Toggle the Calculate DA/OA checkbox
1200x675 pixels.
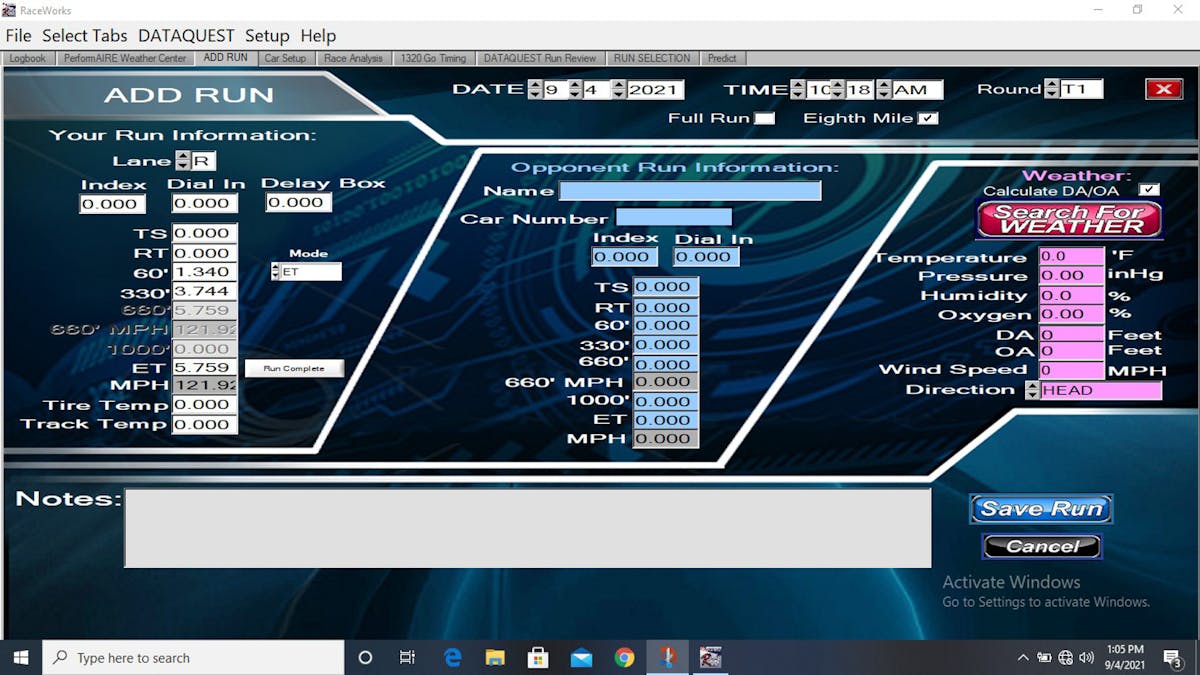(x=1149, y=190)
